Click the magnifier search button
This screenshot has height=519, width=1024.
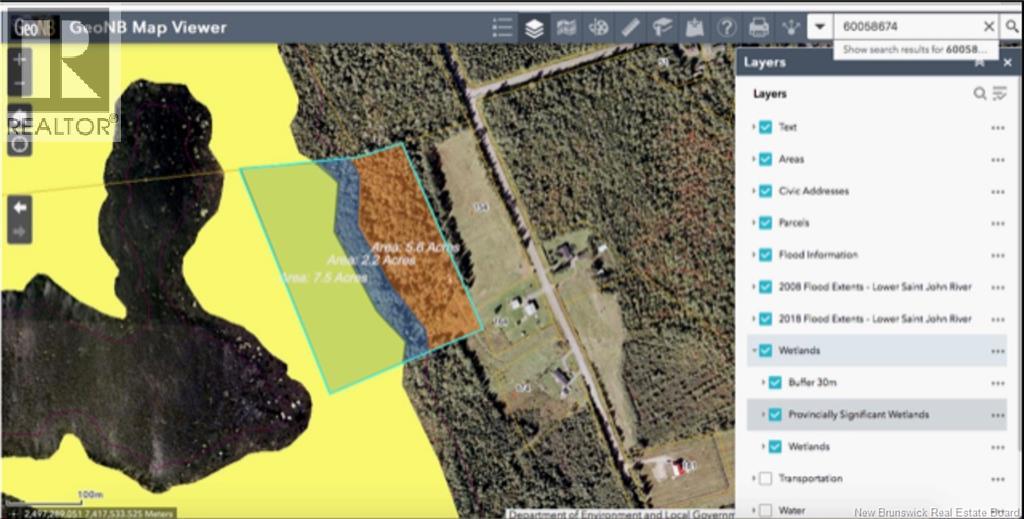point(1012,27)
